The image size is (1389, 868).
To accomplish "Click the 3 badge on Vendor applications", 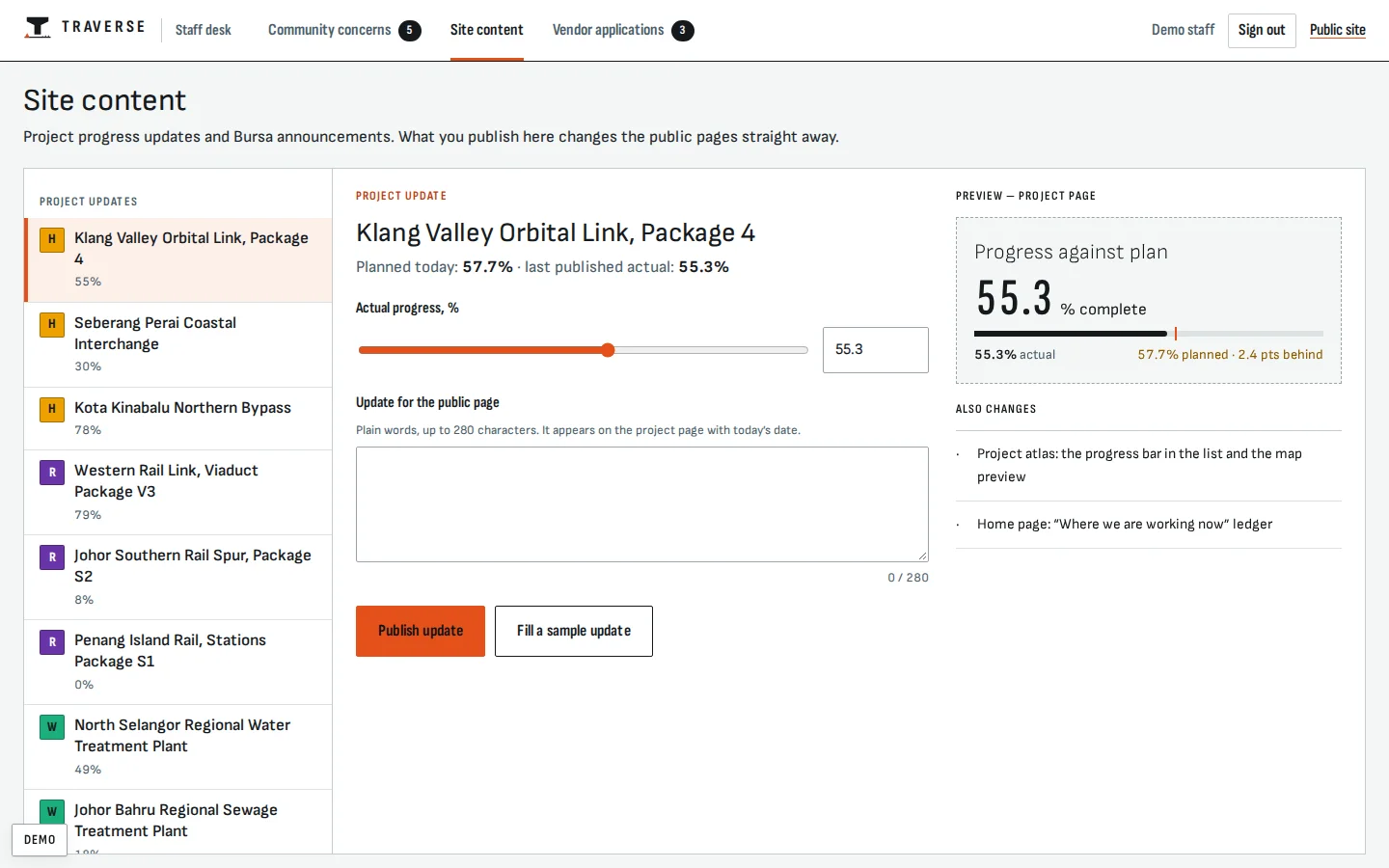I will [x=683, y=30].
